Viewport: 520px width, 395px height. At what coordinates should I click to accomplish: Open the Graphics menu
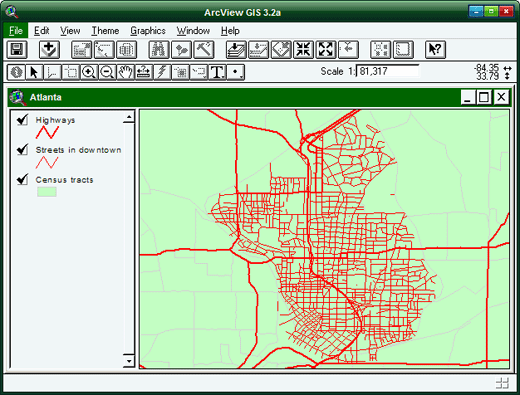148,31
